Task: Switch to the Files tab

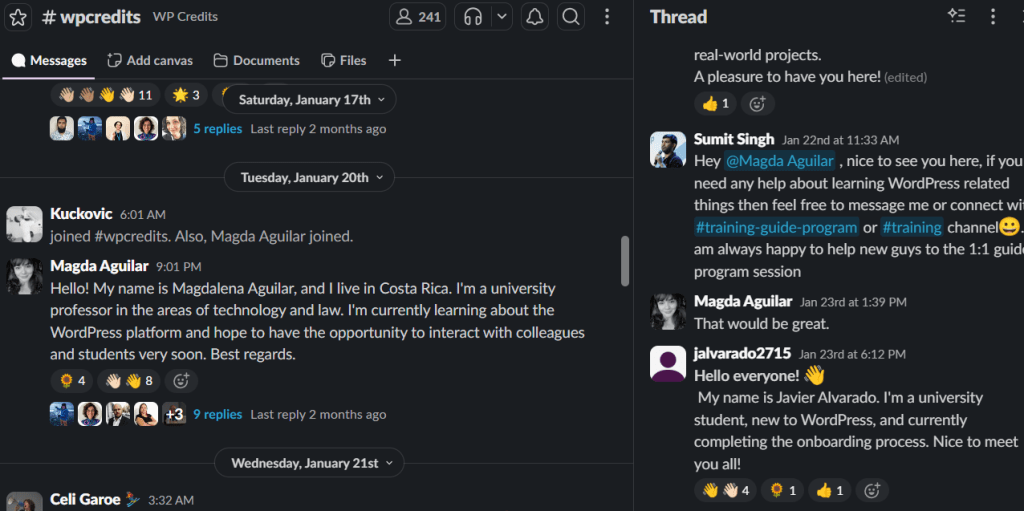Action: coord(343,60)
